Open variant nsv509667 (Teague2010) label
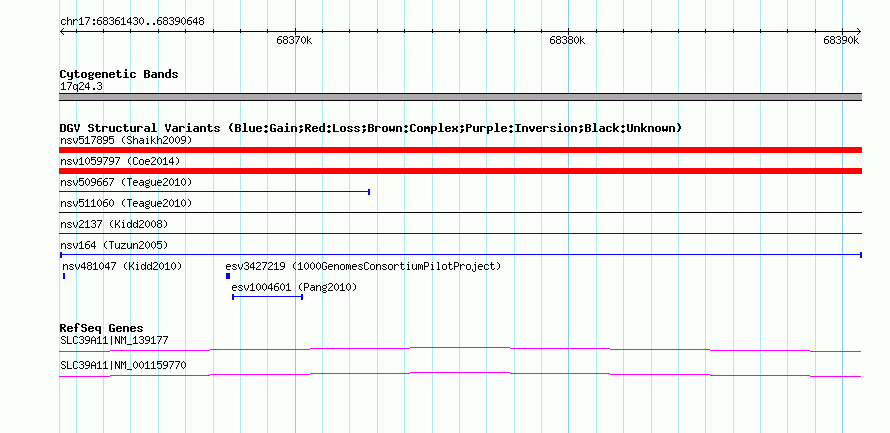The height and width of the screenshot is (433, 890). (126, 182)
